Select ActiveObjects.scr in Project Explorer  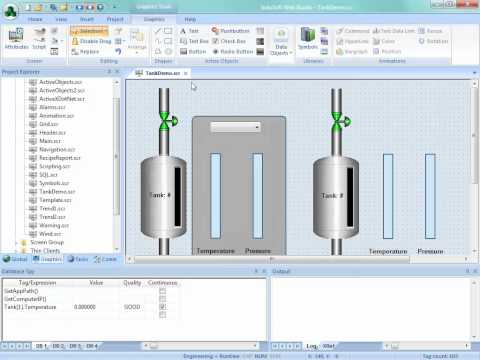point(60,82)
